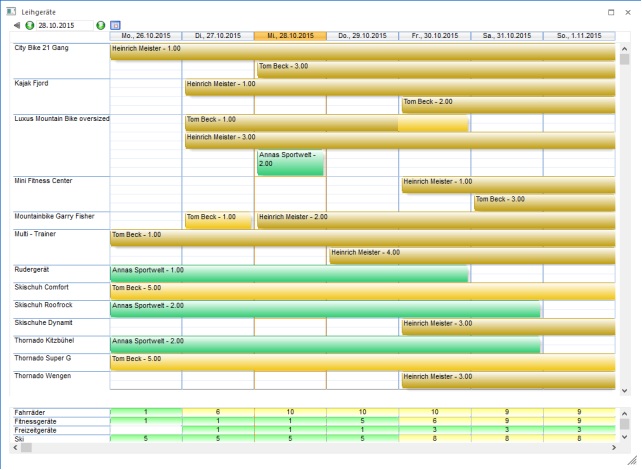
Task: Click Annas Sportwelt booking on Luxus Mountain Bike
Action: point(290,163)
